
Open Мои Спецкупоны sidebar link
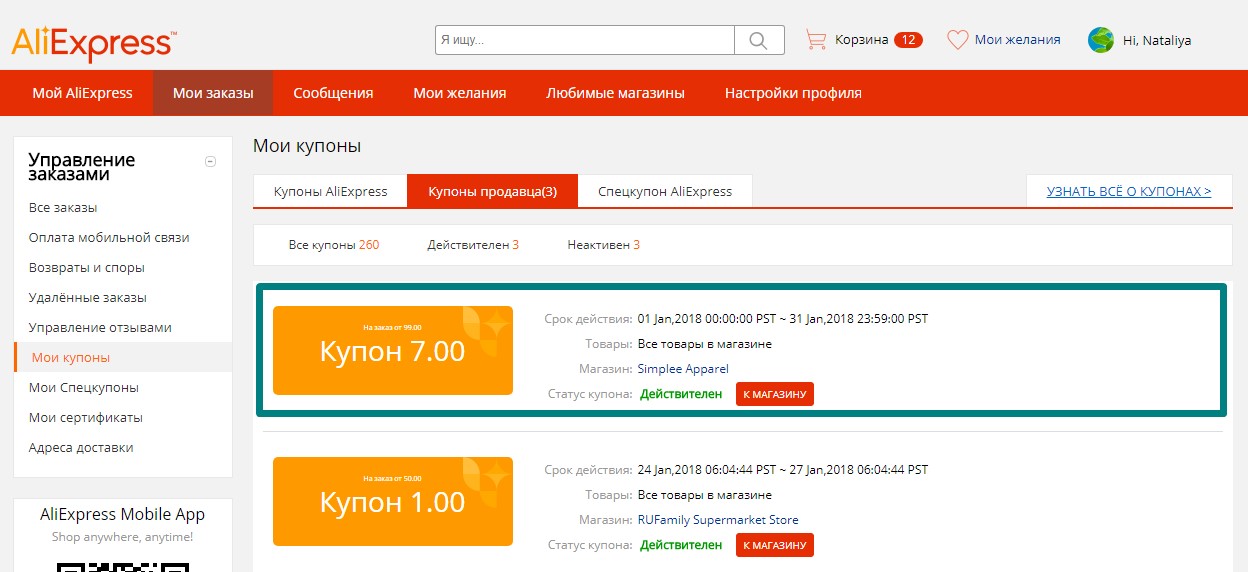point(84,388)
